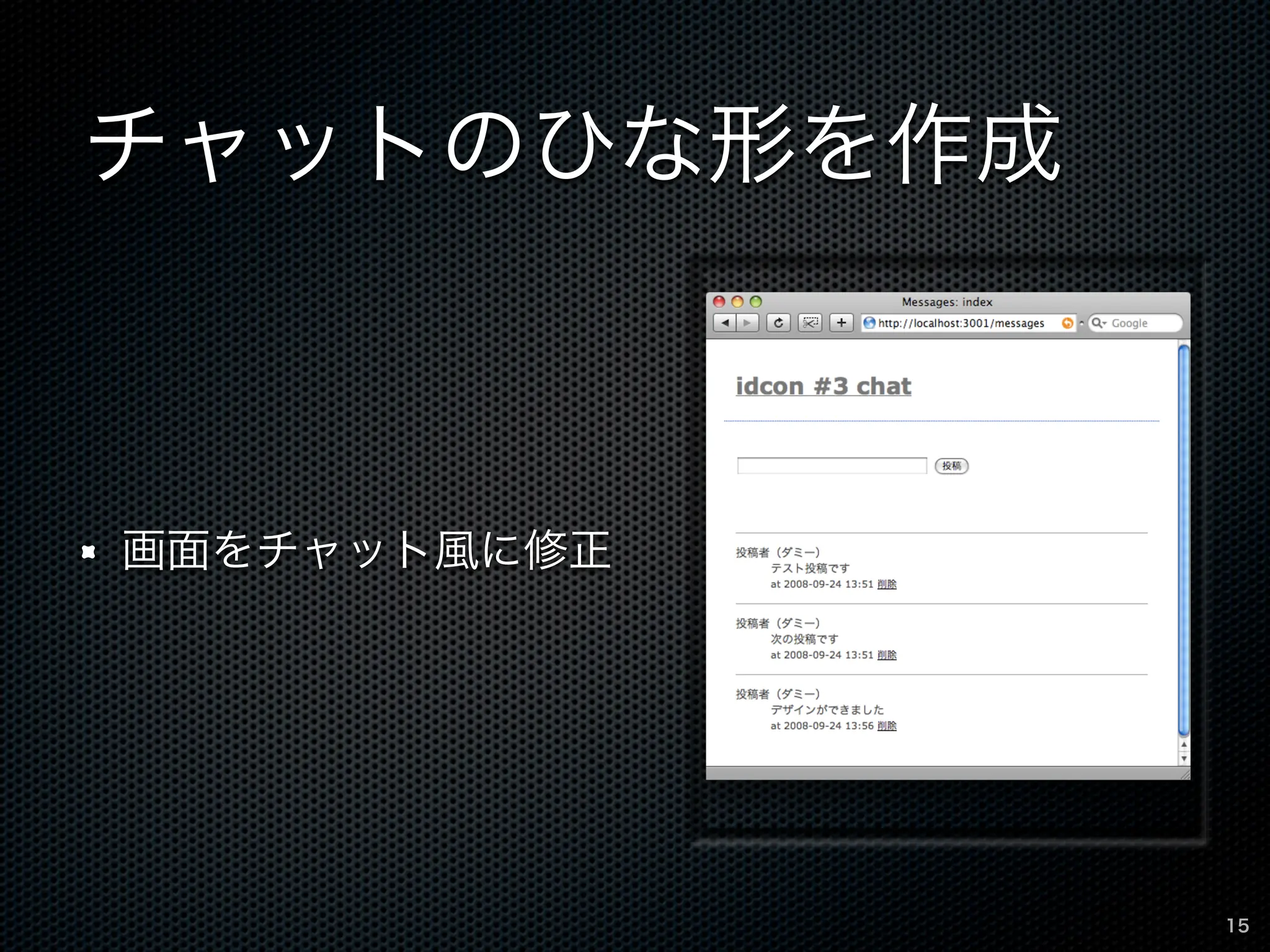Click the slide title チャットのひな形を作成

[x=574, y=144]
